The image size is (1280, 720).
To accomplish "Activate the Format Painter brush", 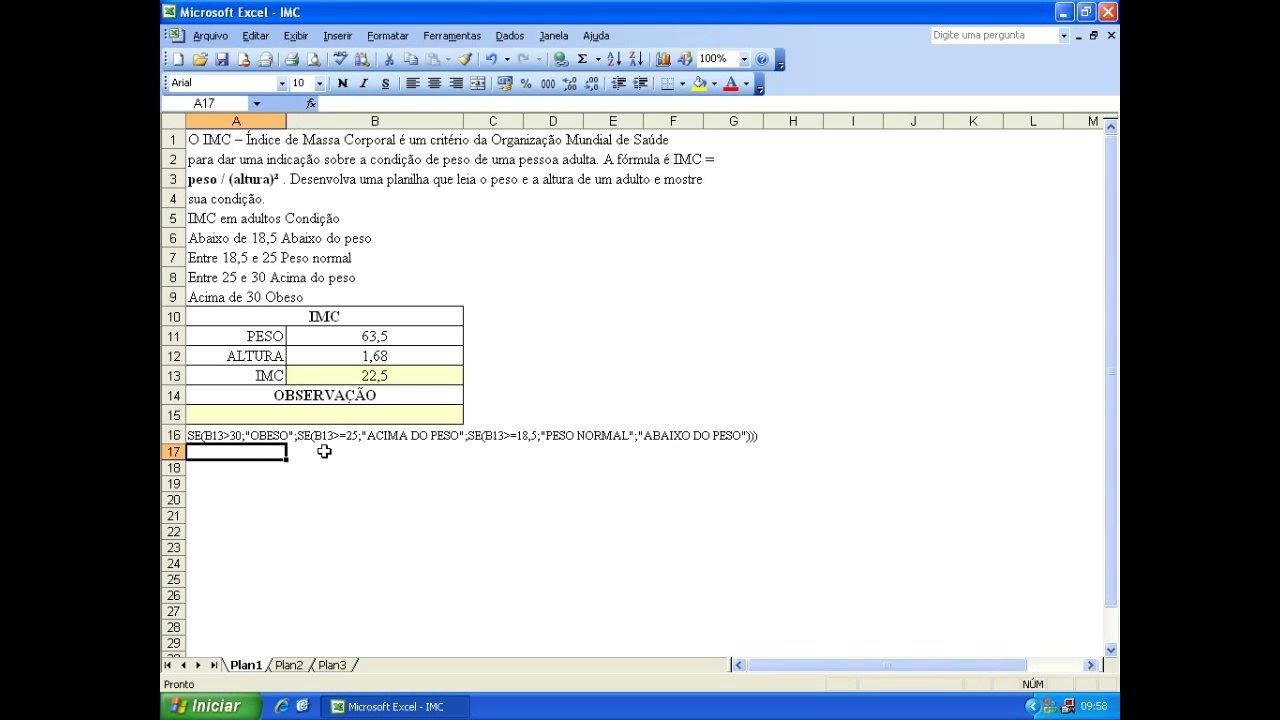I will [x=465, y=59].
